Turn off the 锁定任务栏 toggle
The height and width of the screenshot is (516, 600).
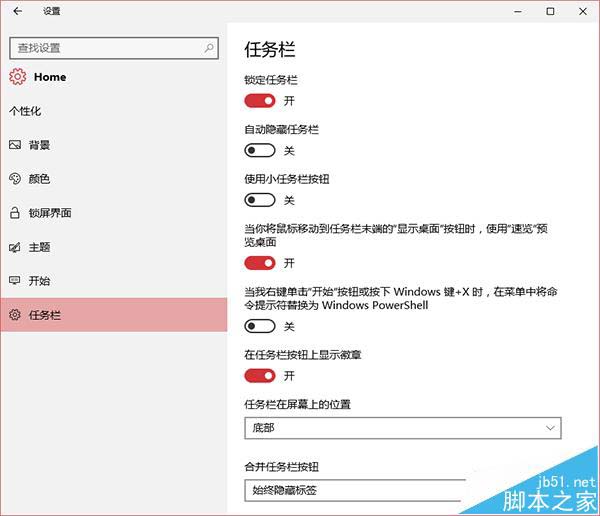tap(260, 100)
